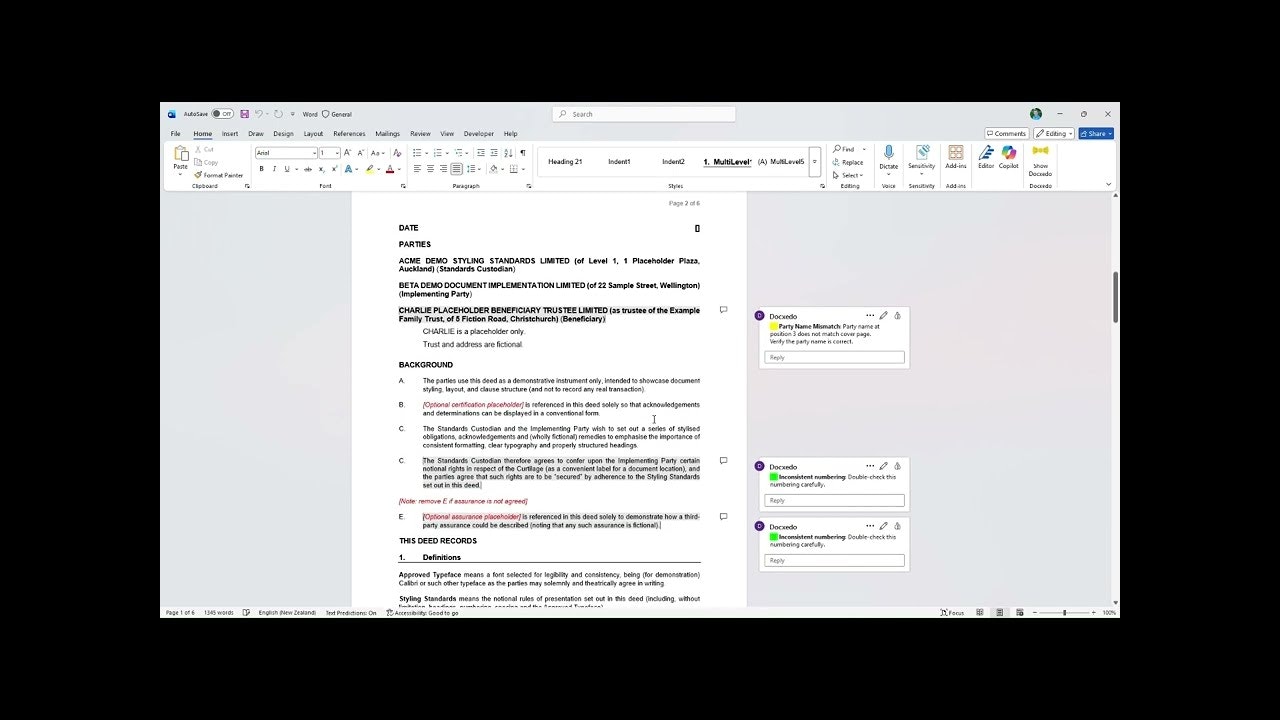Click comment marker beside CHARLIE PLACEHOLDER paragraph
Viewport: 1280px width, 720px height.
pyautogui.click(x=723, y=310)
